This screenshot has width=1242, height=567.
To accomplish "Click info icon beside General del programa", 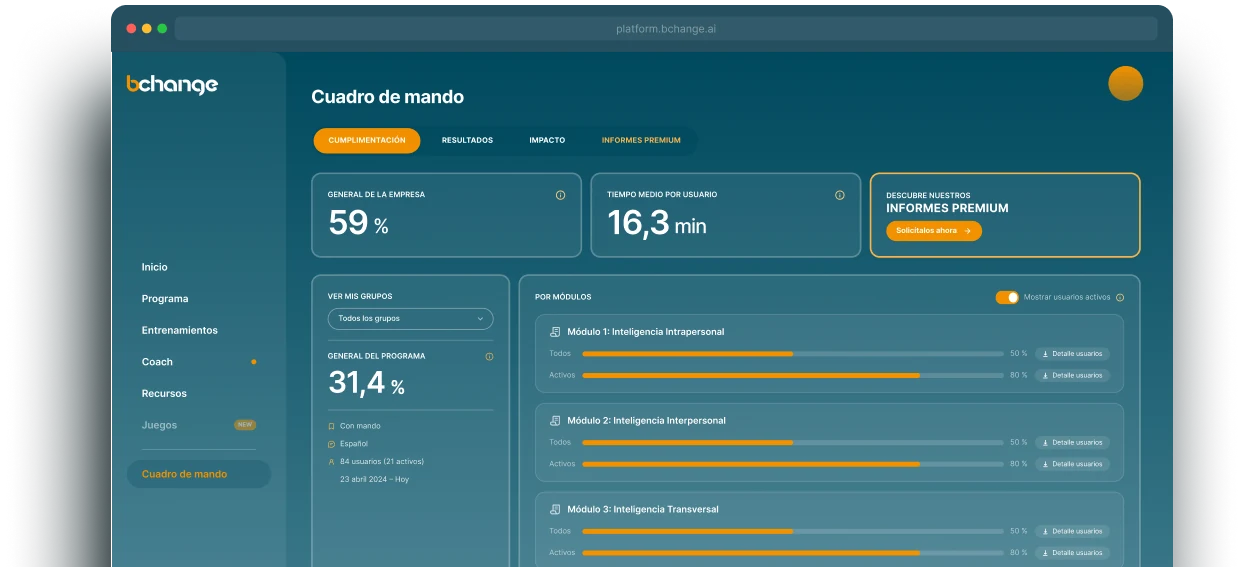I will click(489, 356).
